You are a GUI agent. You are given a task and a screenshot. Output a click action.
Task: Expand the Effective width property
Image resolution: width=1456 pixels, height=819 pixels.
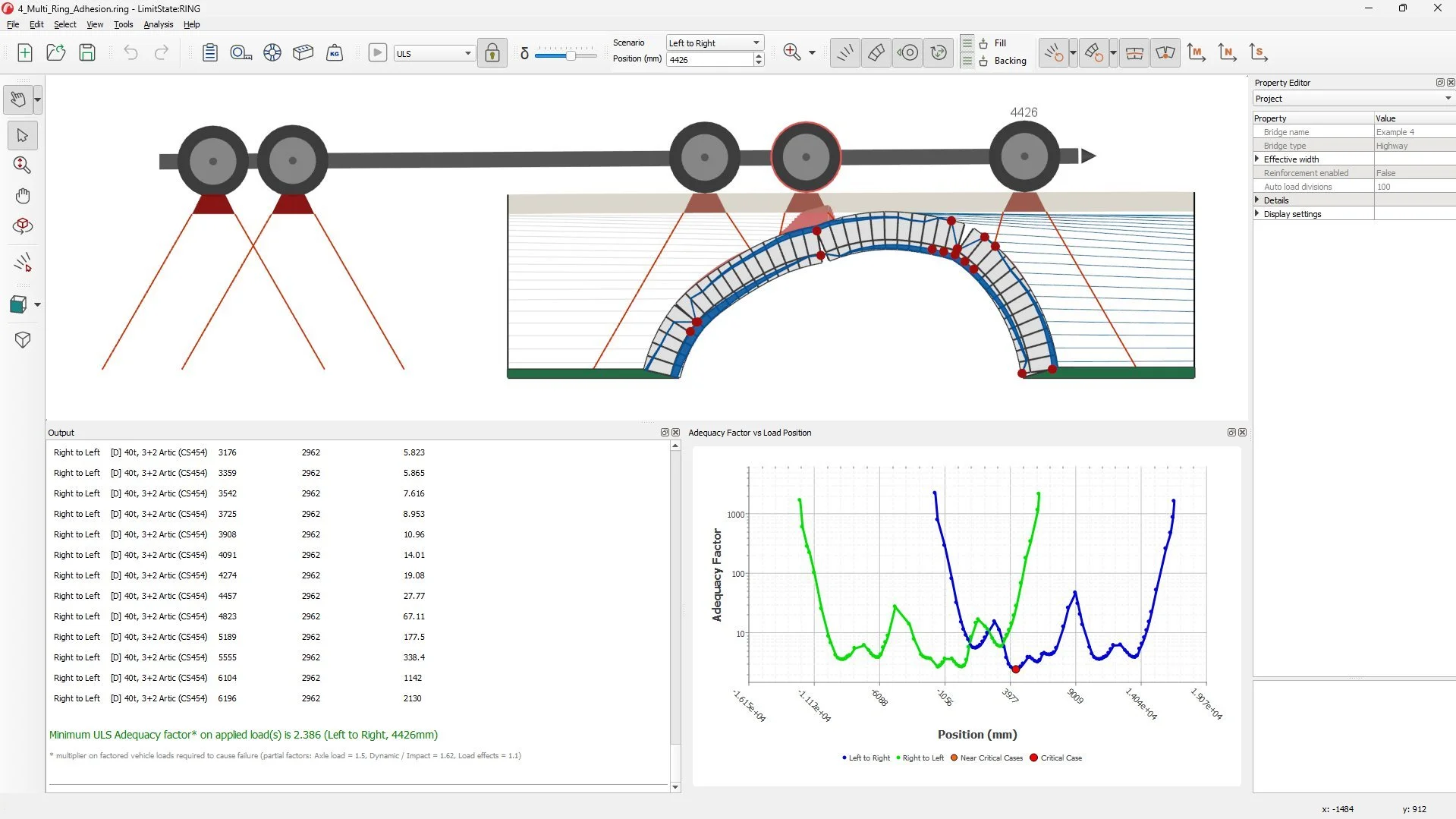(x=1258, y=159)
